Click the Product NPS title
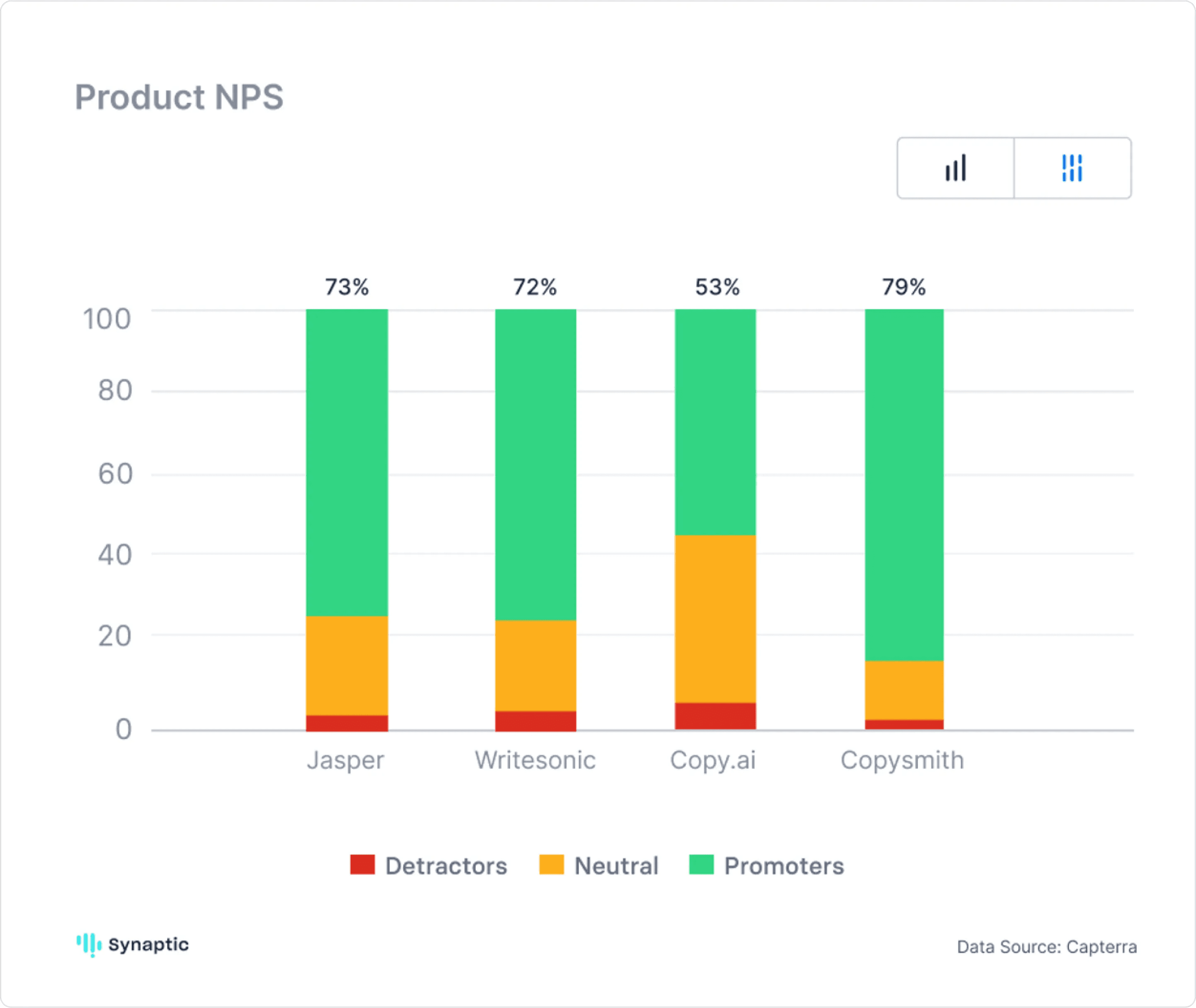The width and height of the screenshot is (1196, 1008). 179,97
